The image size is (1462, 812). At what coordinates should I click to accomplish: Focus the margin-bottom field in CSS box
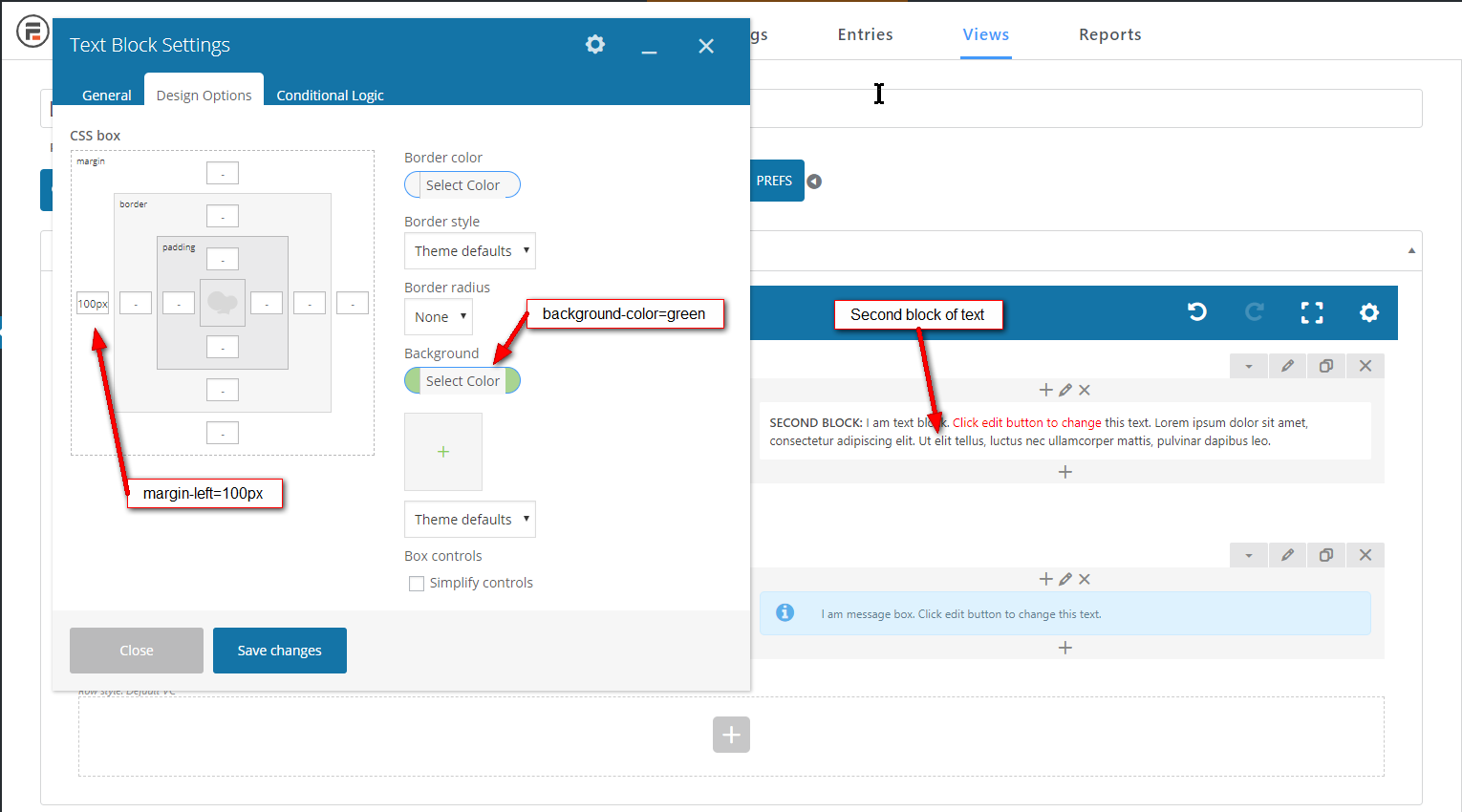pyautogui.click(x=223, y=433)
